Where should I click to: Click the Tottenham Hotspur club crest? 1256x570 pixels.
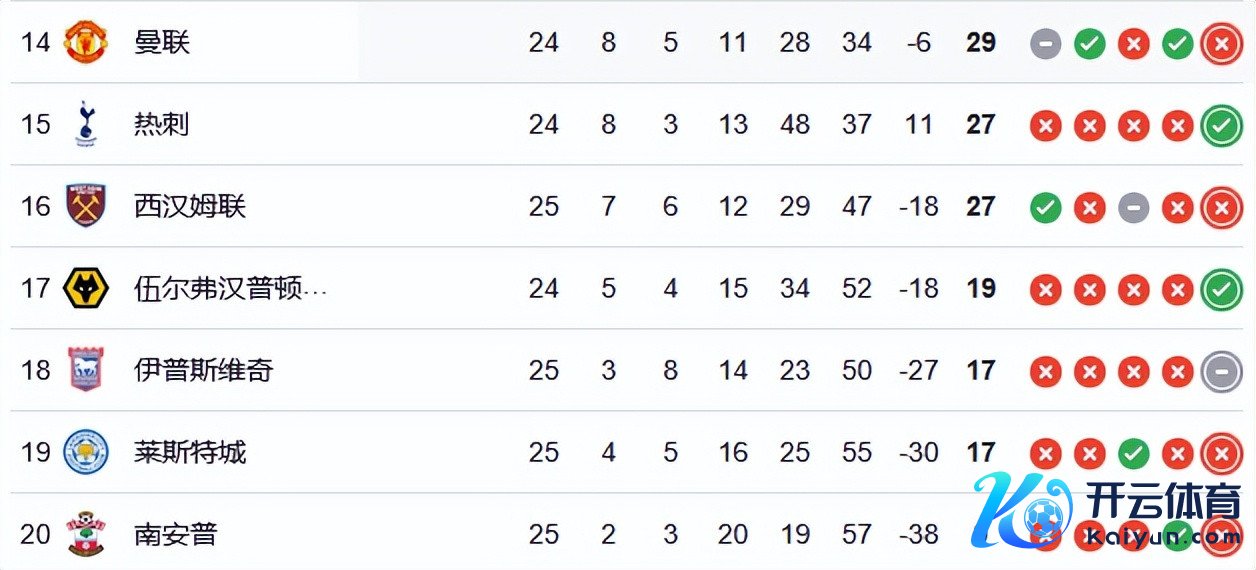85,125
